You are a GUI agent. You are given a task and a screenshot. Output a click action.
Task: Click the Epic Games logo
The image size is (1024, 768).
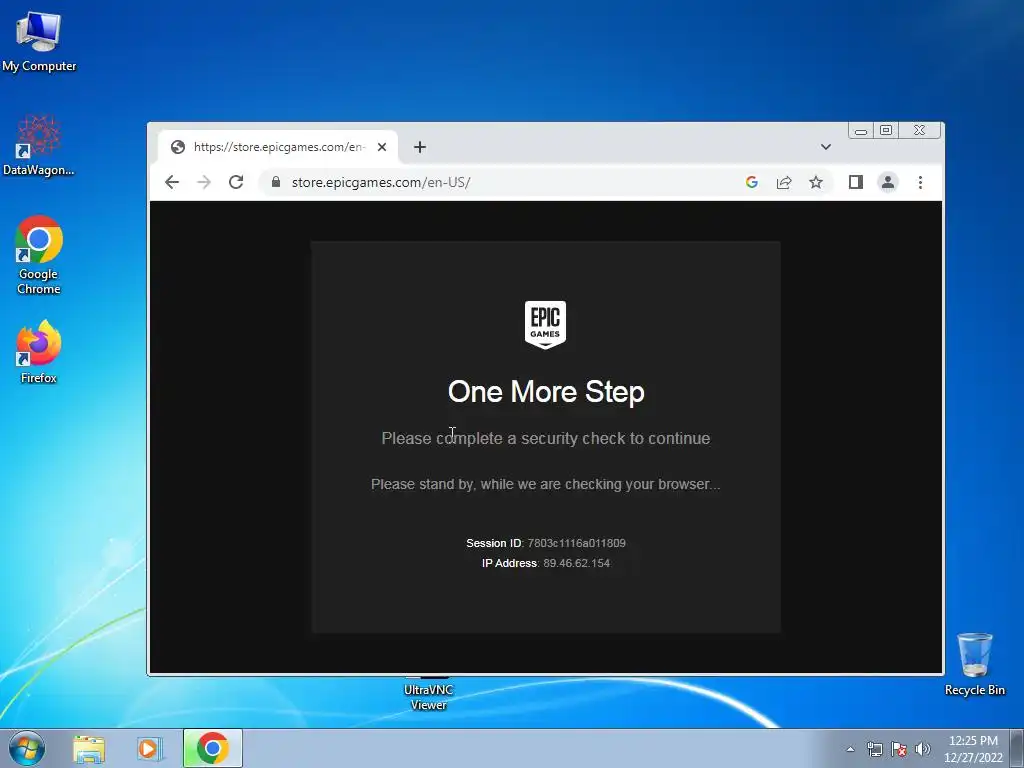point(545,325)
